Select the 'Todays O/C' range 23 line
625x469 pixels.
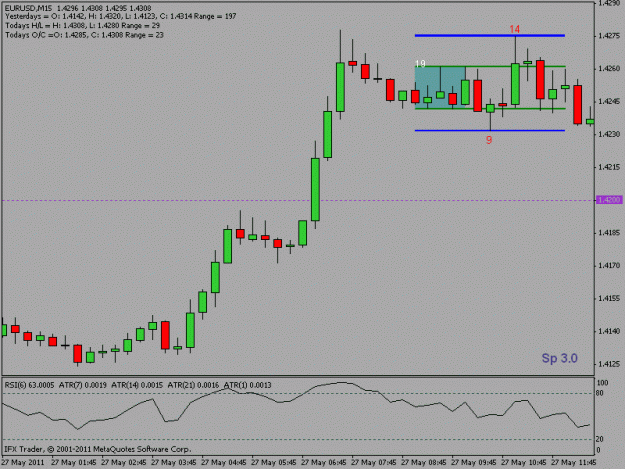point(85,35)
